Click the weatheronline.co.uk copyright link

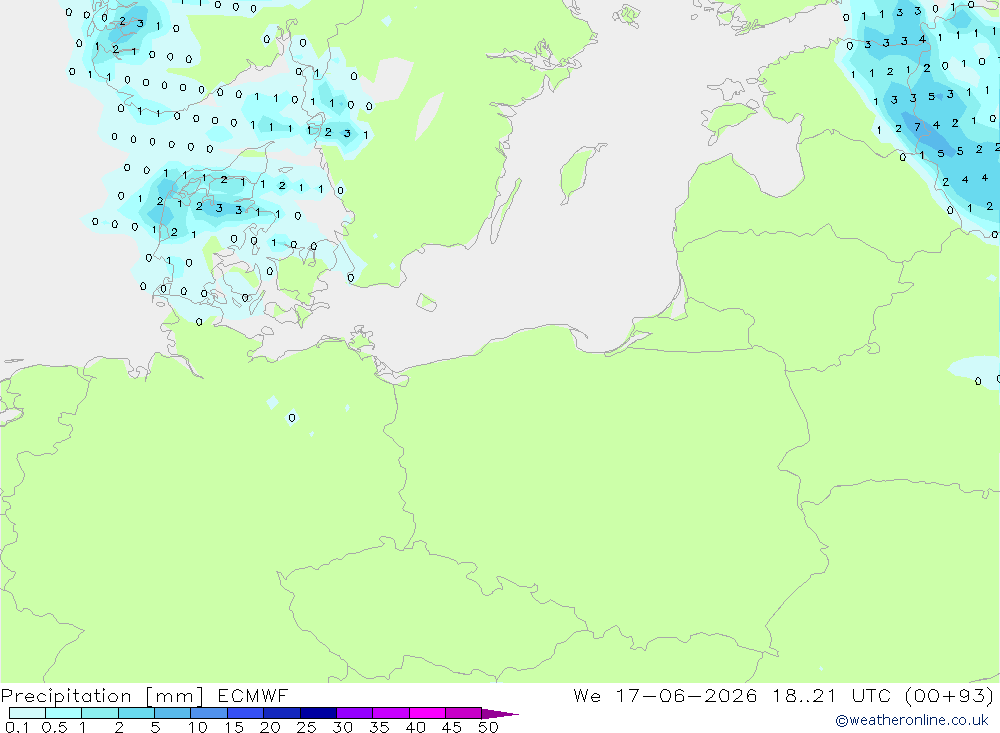pos(912,720)
